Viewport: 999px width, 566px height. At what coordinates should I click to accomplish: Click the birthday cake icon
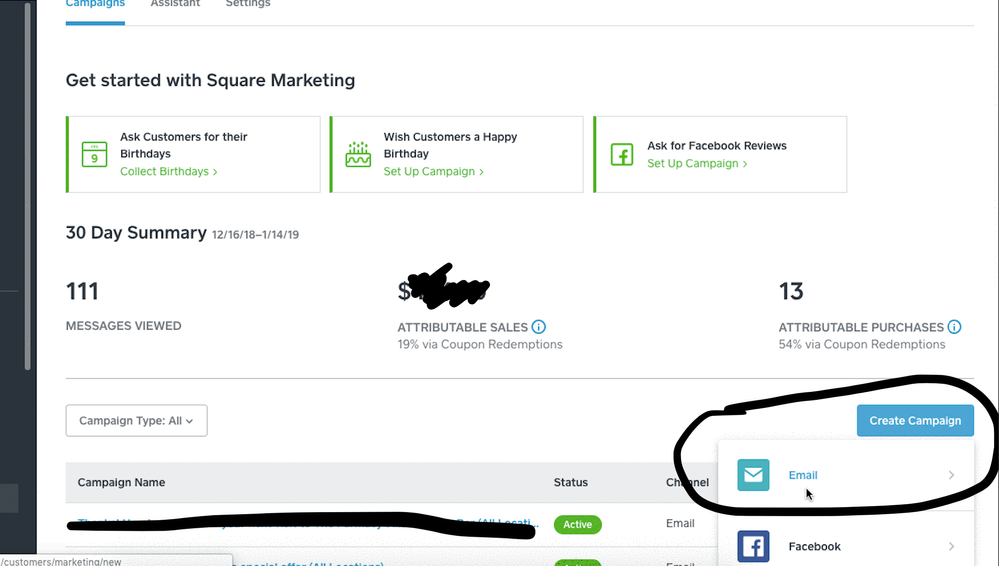(x=357, y=155)
